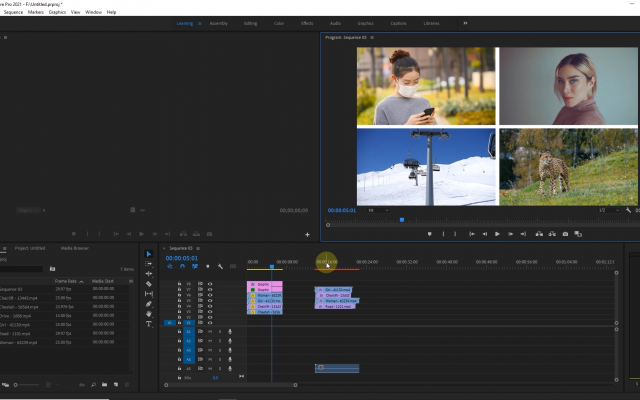Switch to the Editing workspace tab

251,23
